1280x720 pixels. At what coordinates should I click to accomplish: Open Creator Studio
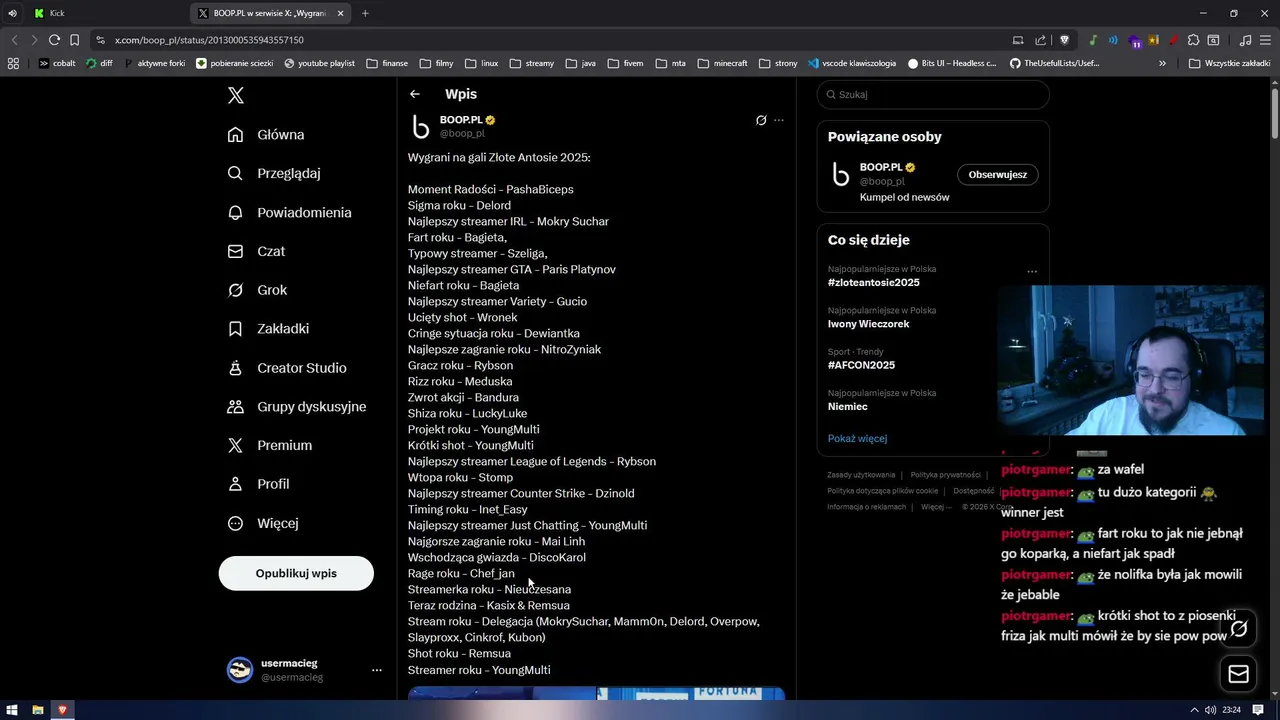288,368
